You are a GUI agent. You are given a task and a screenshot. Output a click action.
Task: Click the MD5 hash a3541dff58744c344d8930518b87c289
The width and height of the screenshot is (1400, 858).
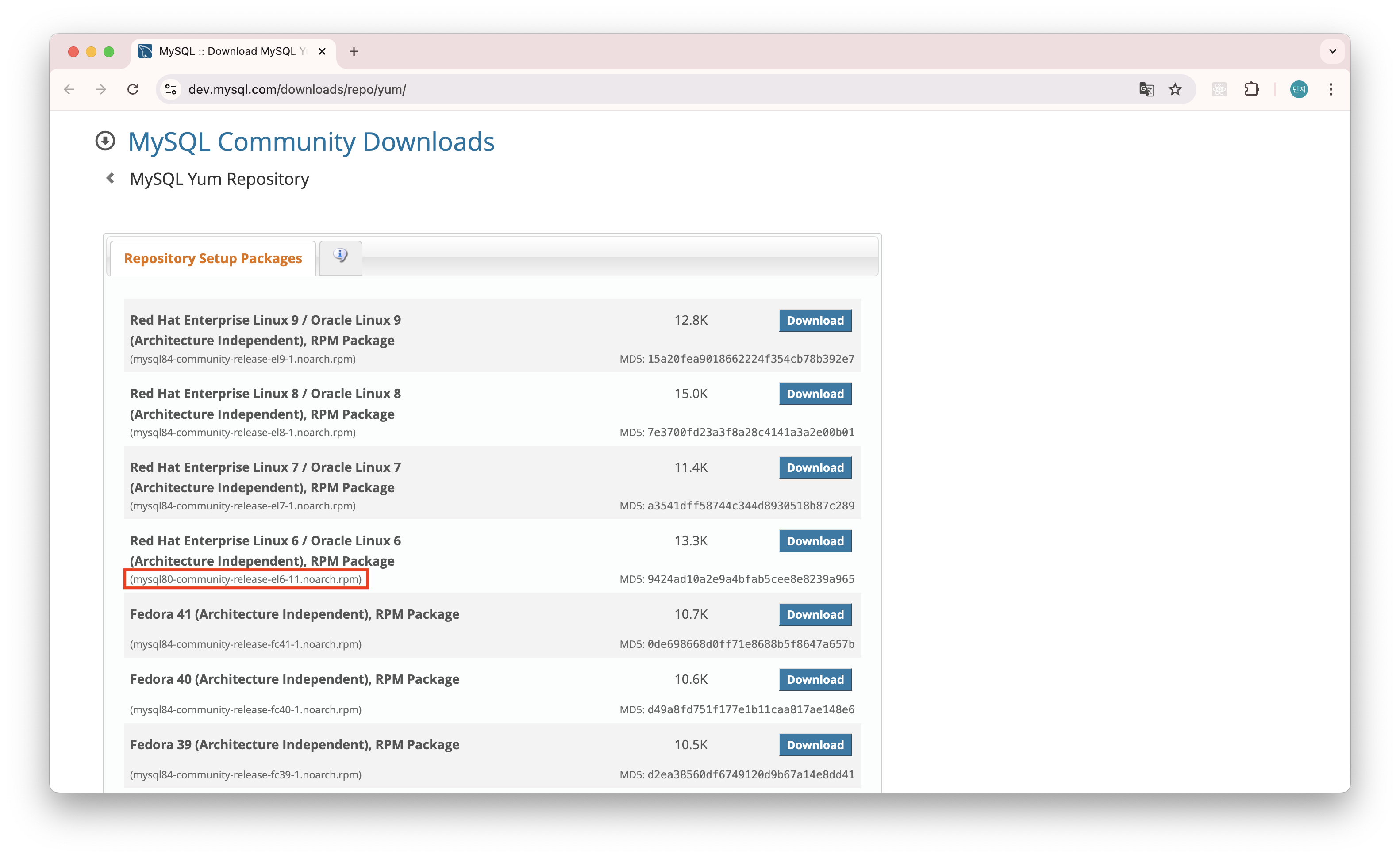pos(751,506)
